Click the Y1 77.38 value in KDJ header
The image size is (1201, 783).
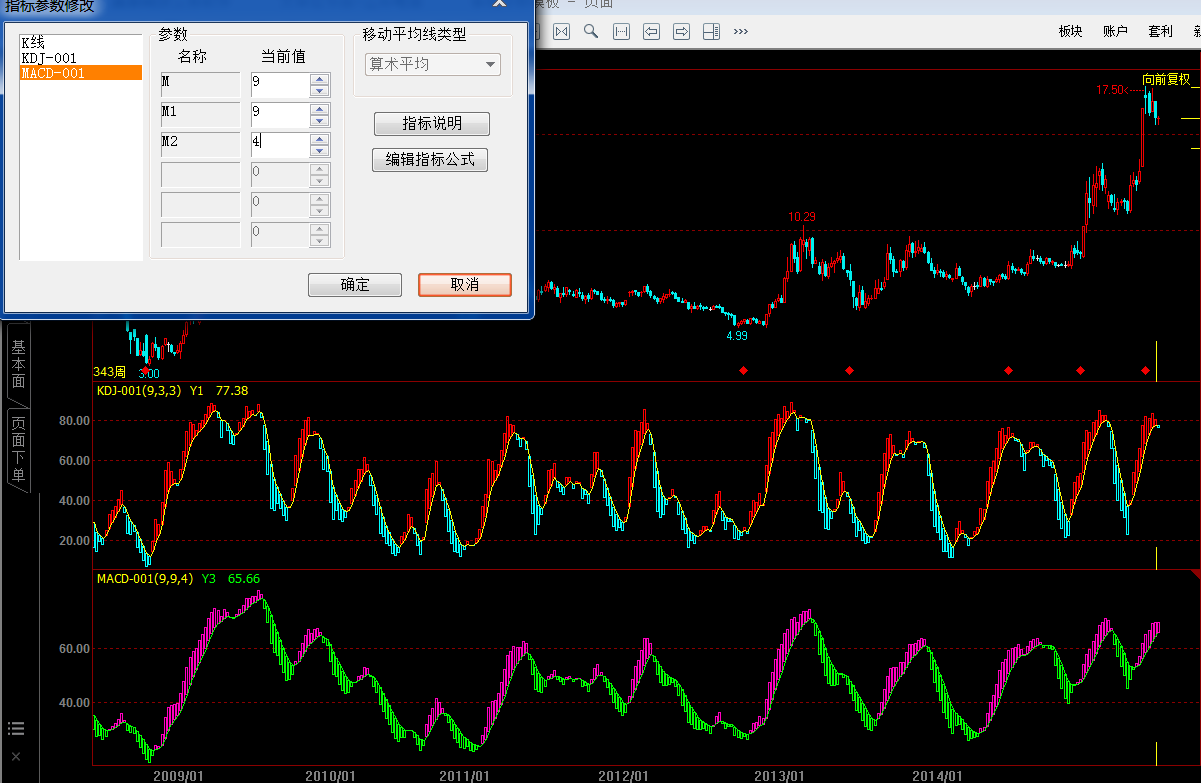(x=218, y=391)
